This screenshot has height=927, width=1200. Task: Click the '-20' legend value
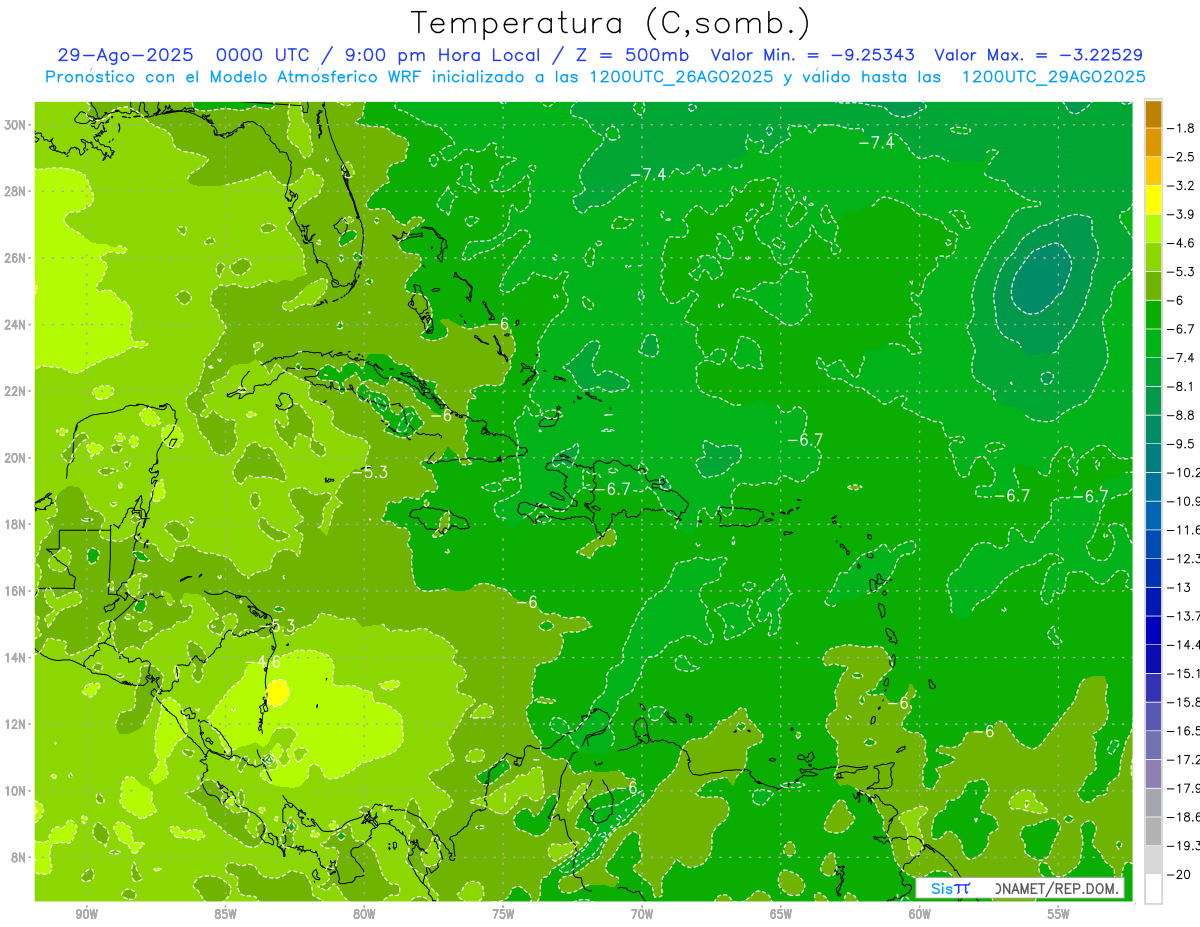(1179, 875)
